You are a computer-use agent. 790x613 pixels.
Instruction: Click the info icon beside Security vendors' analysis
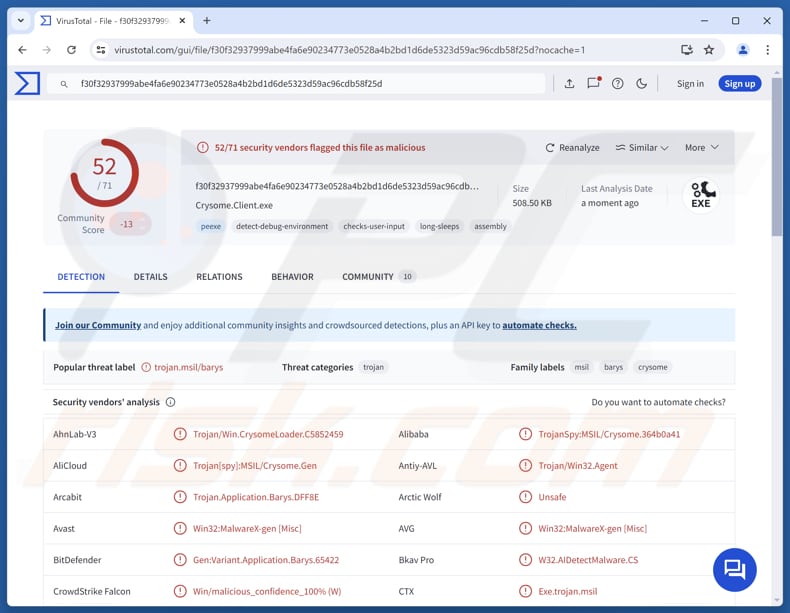pos(171,402)
